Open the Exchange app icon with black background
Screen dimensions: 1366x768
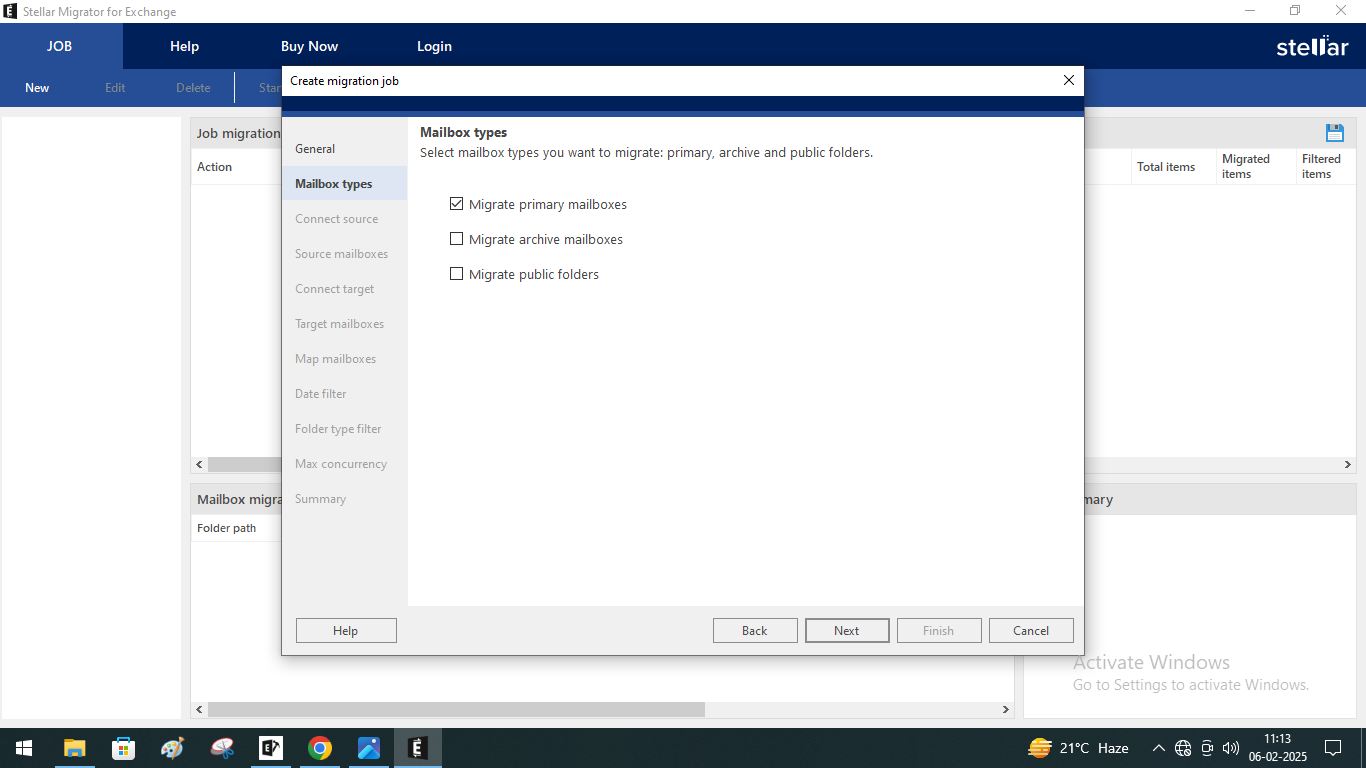point(271,748)
